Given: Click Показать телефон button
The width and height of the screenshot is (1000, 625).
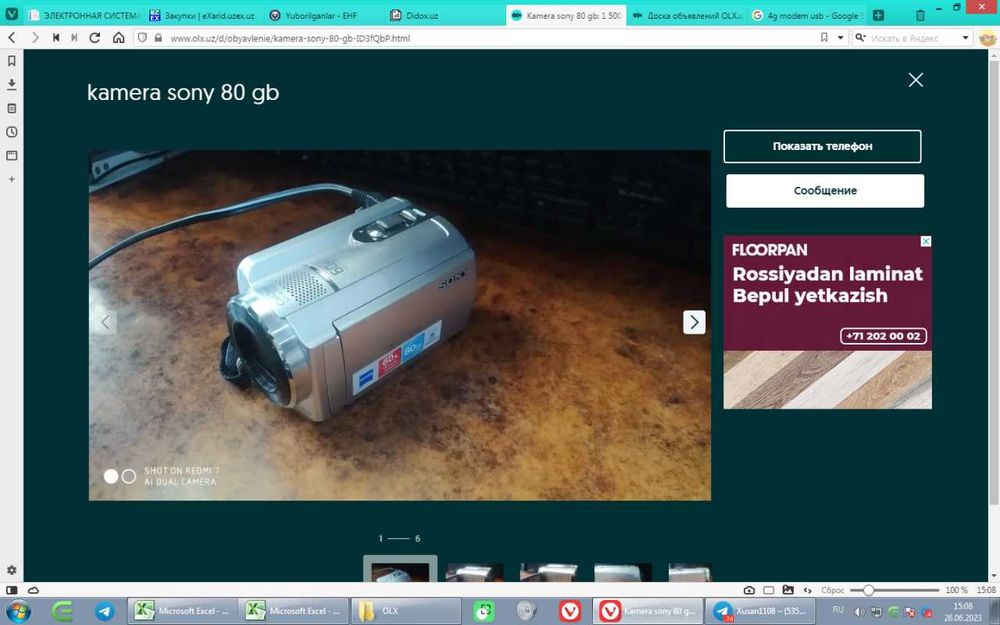Looking at the screenshot, I should pos(822,146).
